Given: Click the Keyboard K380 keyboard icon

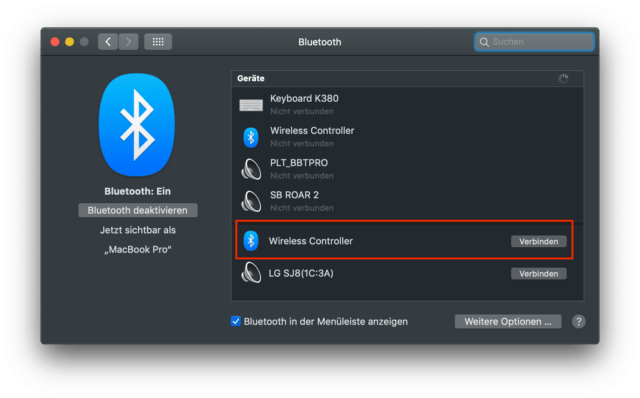Looking at the screenshot, I should click(x=251, y=105).
